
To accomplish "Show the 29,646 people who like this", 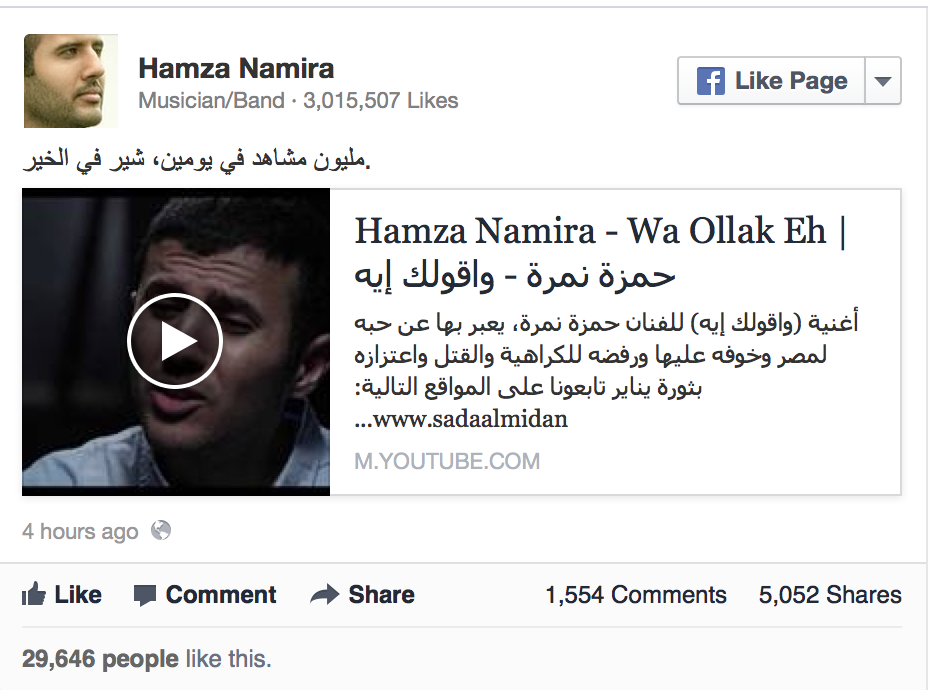I will coord(100,659).
